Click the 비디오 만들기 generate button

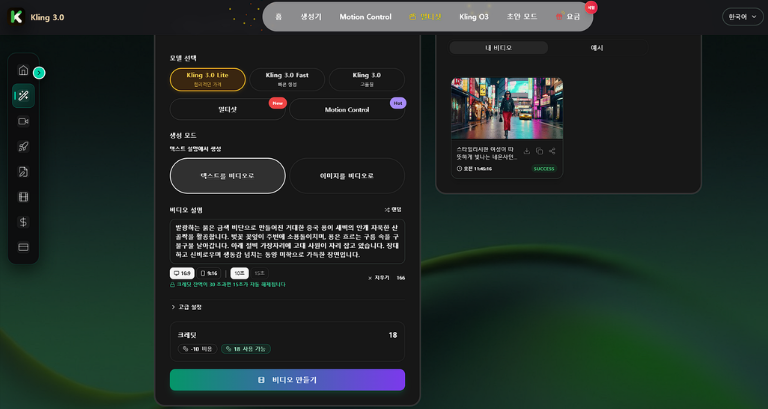point(288,380)
